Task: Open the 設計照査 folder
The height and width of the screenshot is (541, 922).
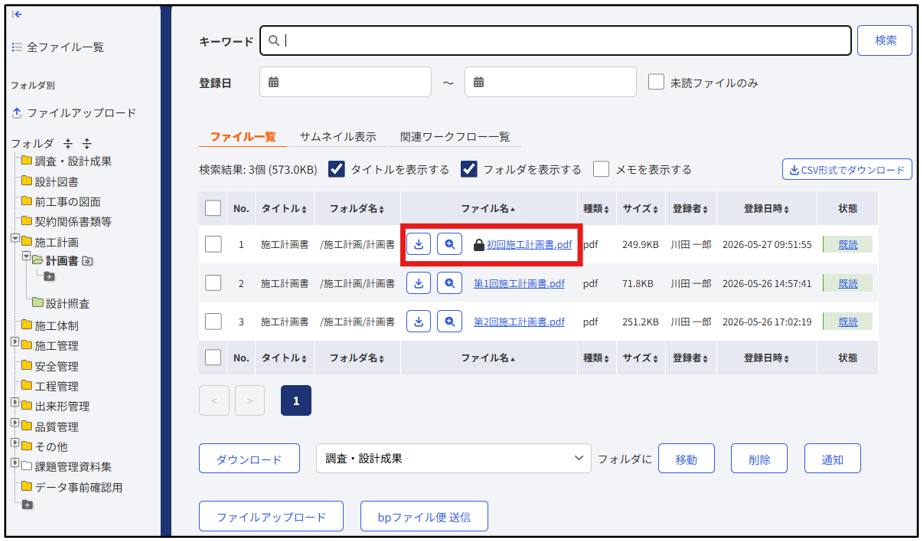Action: pos(61,303)
